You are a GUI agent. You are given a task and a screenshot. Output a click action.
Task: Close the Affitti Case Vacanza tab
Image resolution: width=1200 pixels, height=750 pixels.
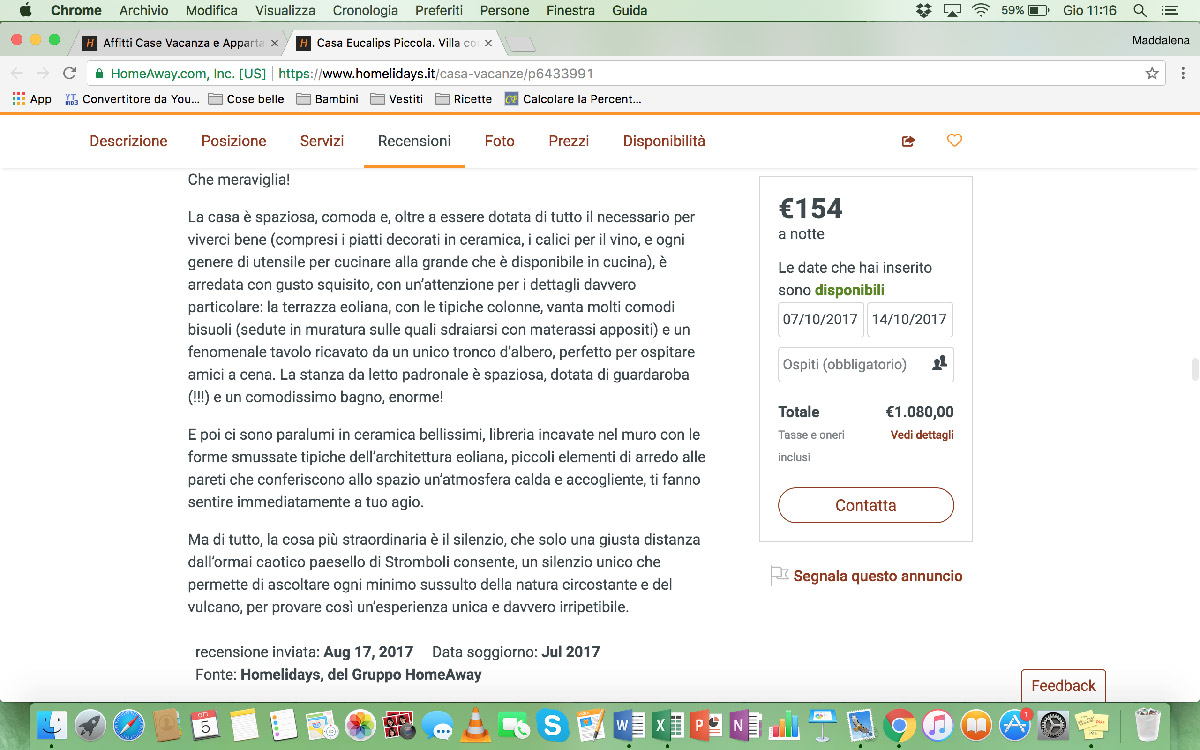(x=274, y=43)
